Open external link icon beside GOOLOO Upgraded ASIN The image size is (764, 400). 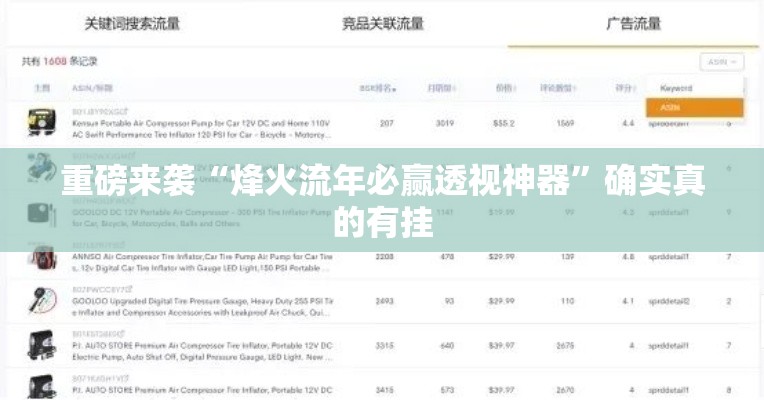(x=129, y=289)
